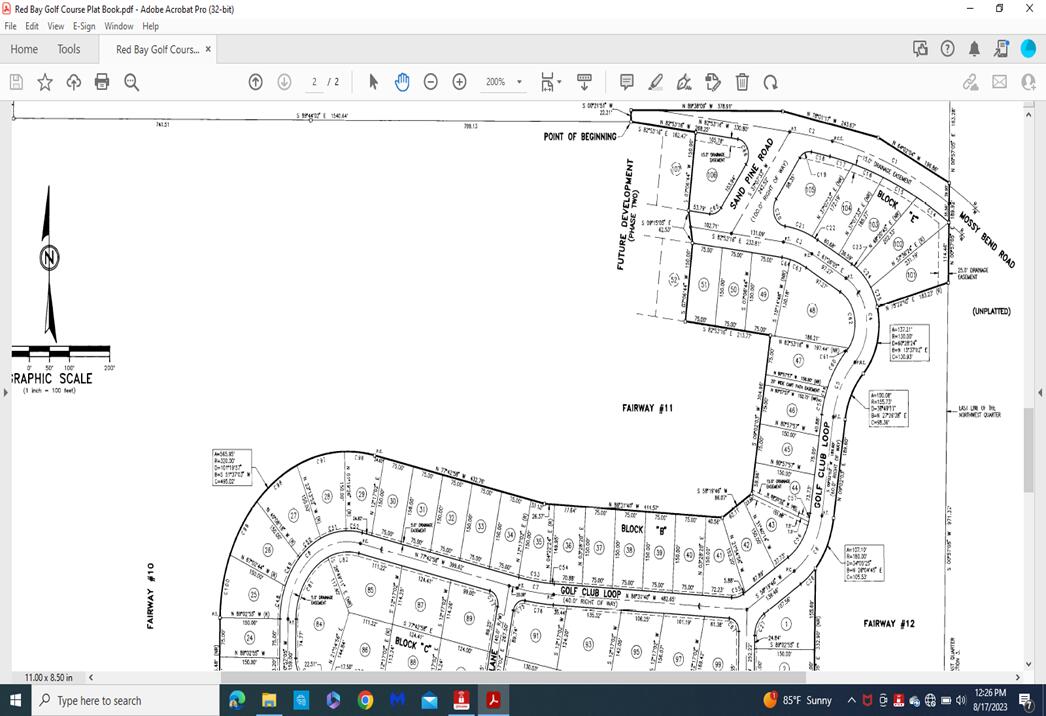Go to the next page with the down arrow

pos(284,82)
